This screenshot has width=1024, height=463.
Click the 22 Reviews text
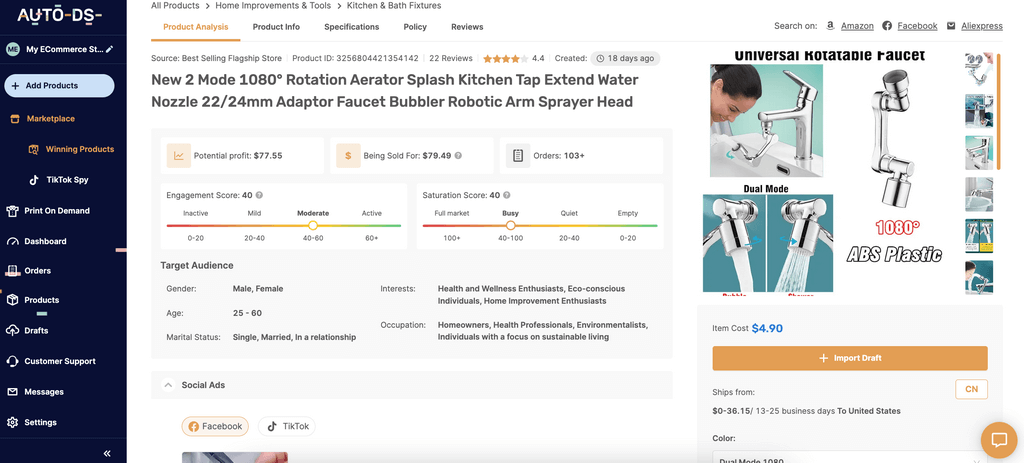(451, 59)
